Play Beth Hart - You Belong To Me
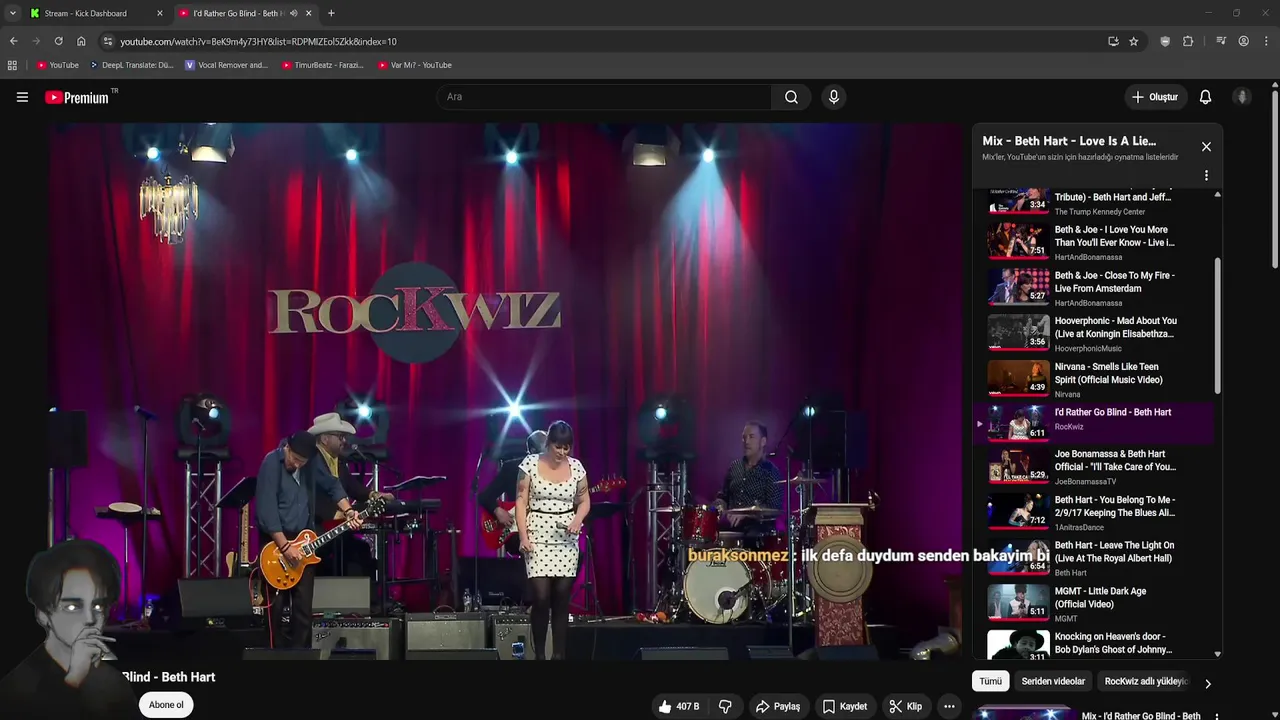The width and height of the screenshot is (1280, 720). tap(1093, 512)
